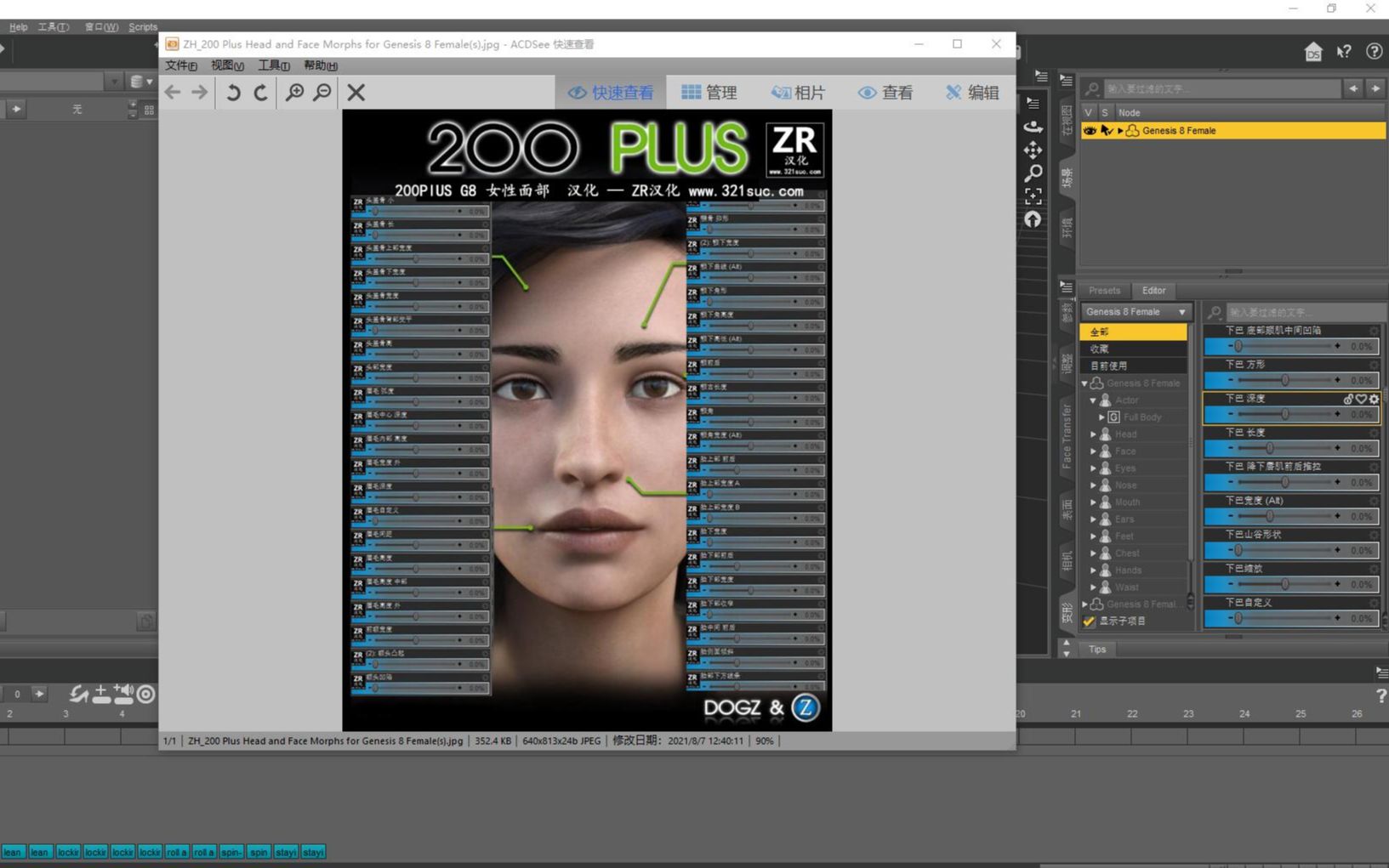Screen dimensions: 1389x868
Task: Rotate image right in ACDSee toolbar
Action: (260, 93)
